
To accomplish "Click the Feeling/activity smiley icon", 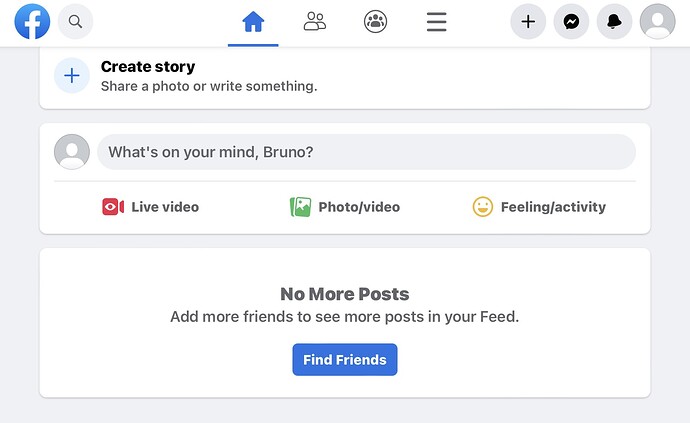I will pyautogui.click(x=483, y=207).
